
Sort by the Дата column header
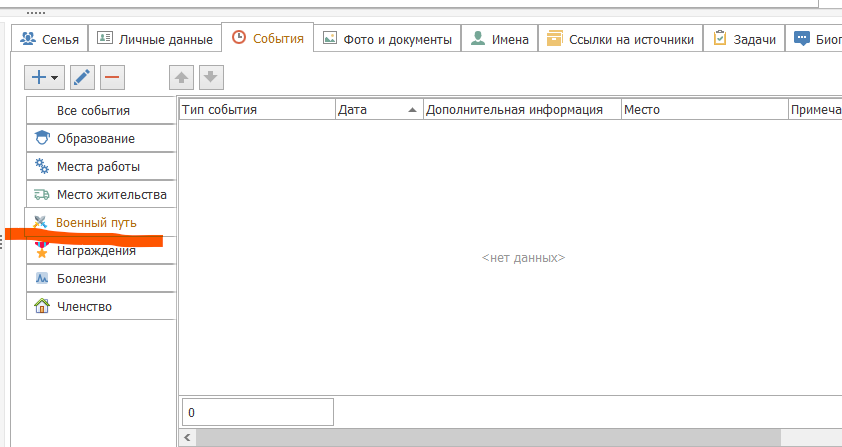tap(378, 110)
